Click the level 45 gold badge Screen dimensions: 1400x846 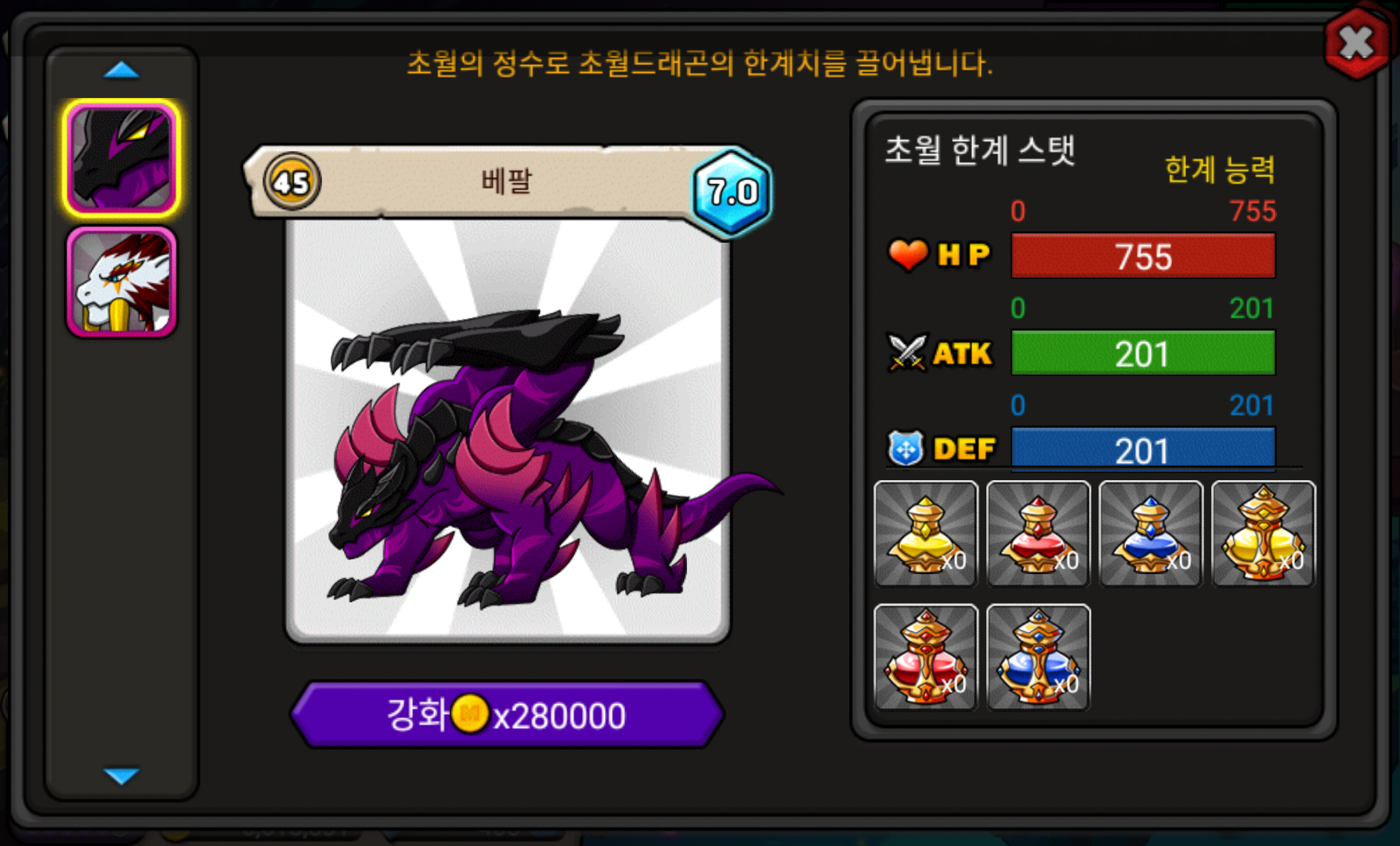(291, 183)
